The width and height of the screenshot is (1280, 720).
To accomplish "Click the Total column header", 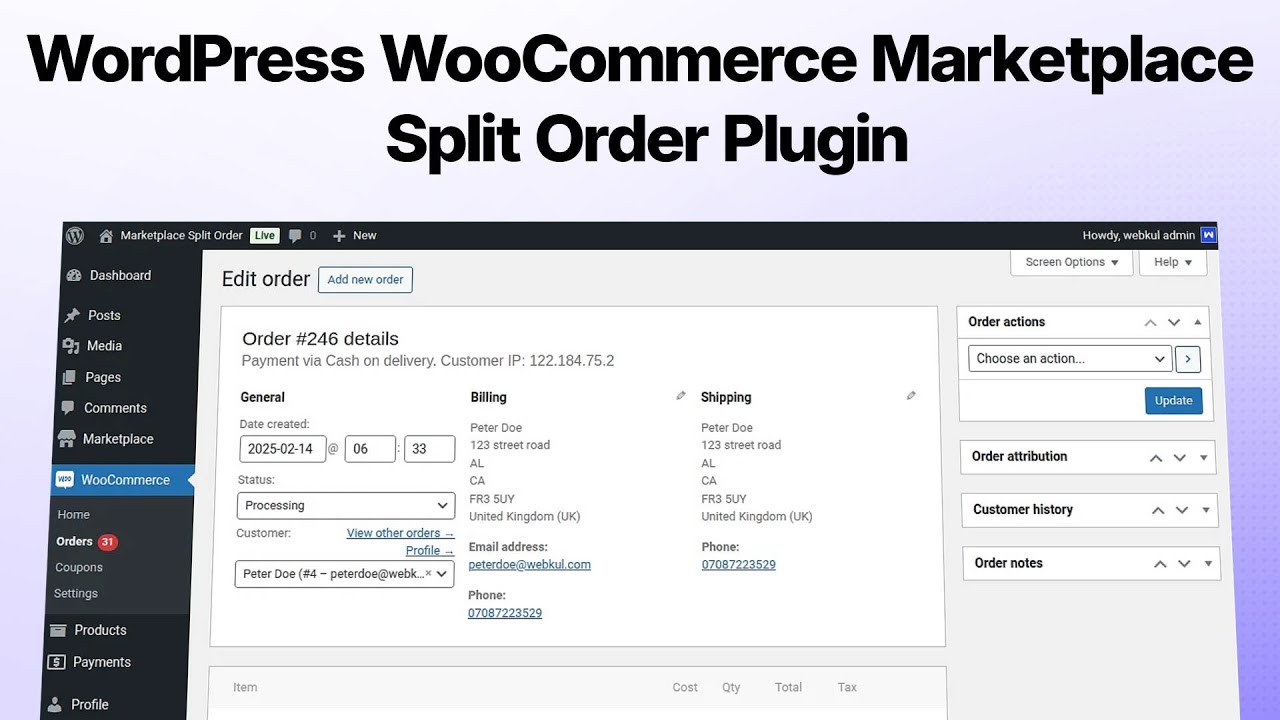I will pos(788,687).
